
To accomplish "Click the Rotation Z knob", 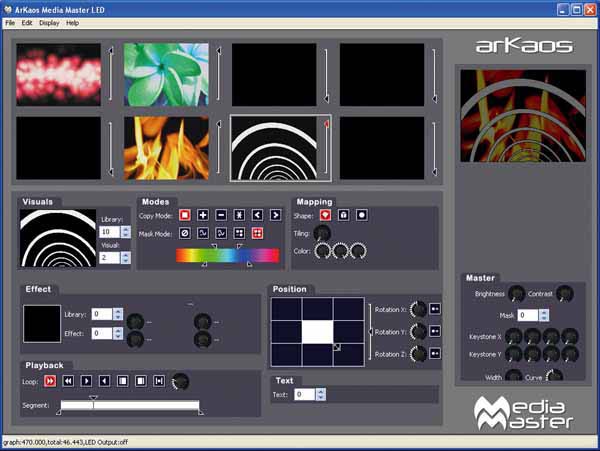I will [x=418, y=354].
